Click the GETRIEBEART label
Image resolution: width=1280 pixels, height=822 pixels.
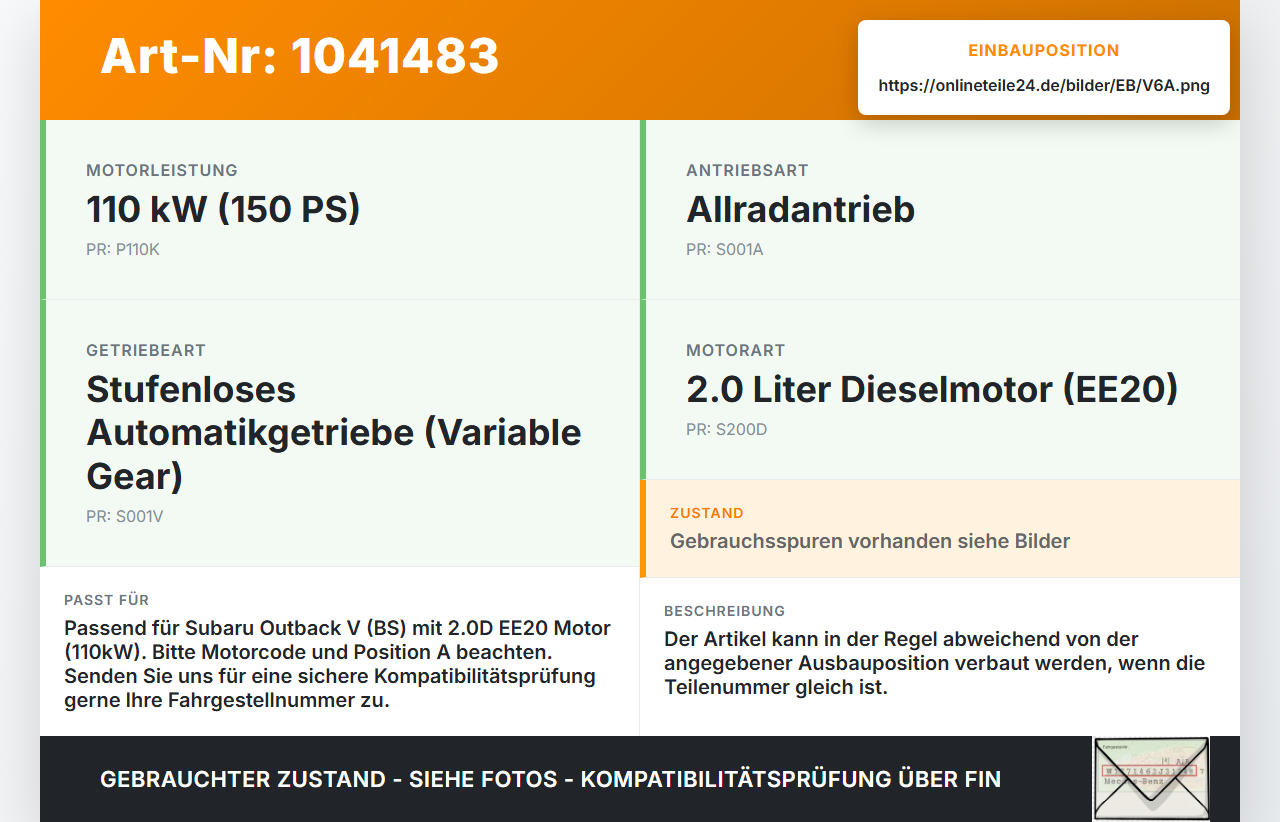(x=146, y=351)
